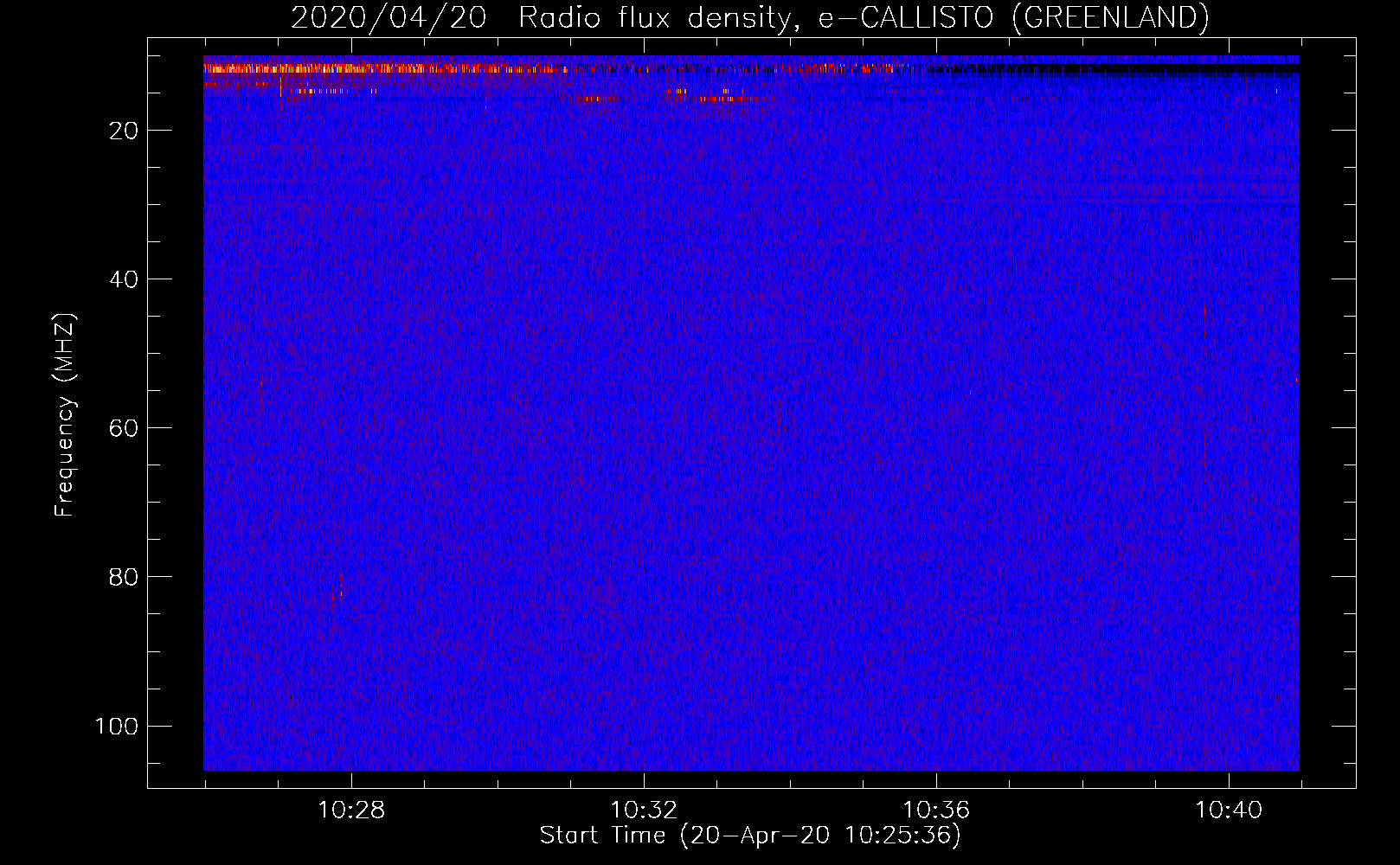Select the 100 MHz frequency tick label
Screen dimensions: 1400x865
117,726
